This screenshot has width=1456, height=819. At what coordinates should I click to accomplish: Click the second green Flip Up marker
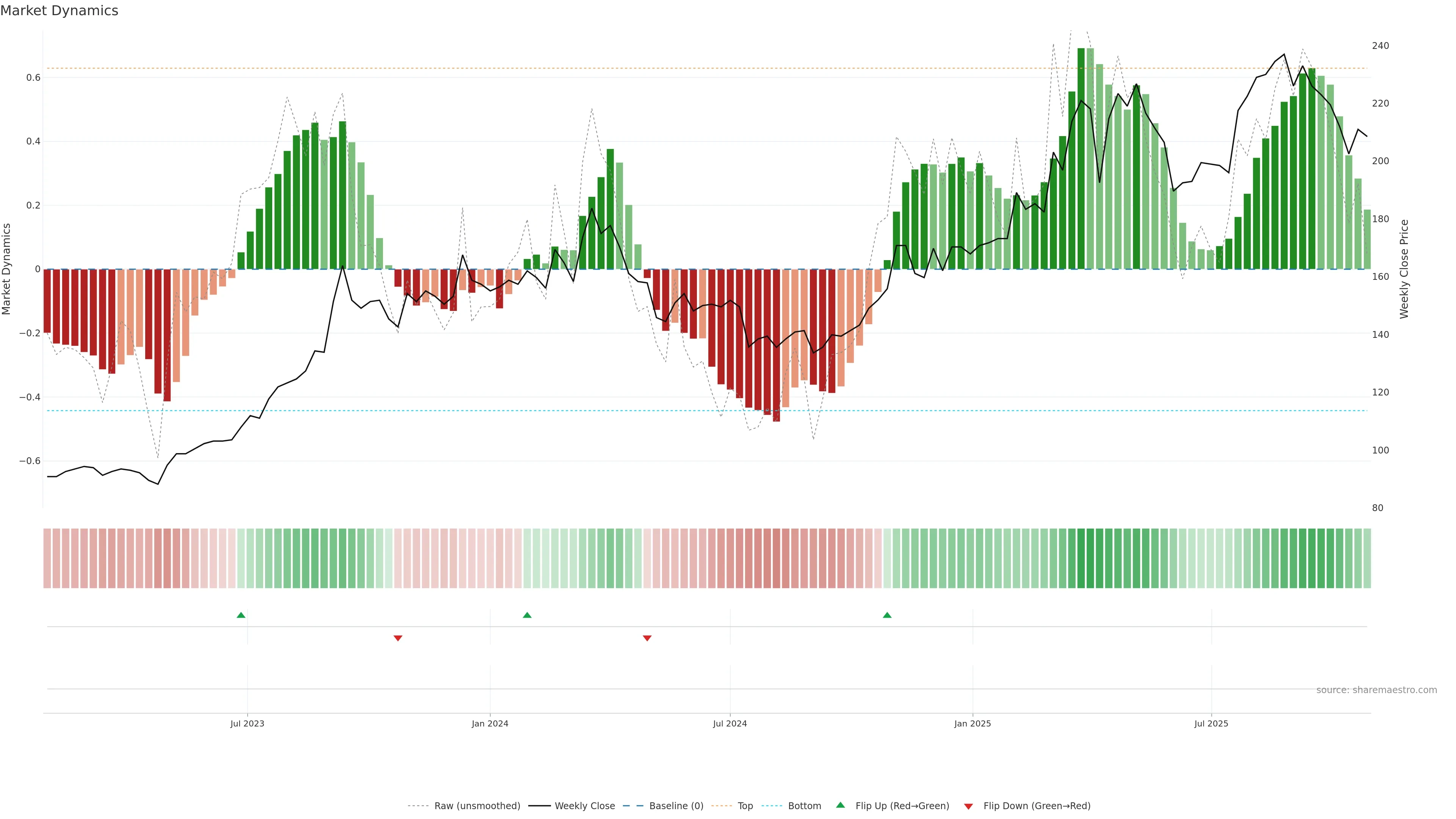[x=527, y=615]
